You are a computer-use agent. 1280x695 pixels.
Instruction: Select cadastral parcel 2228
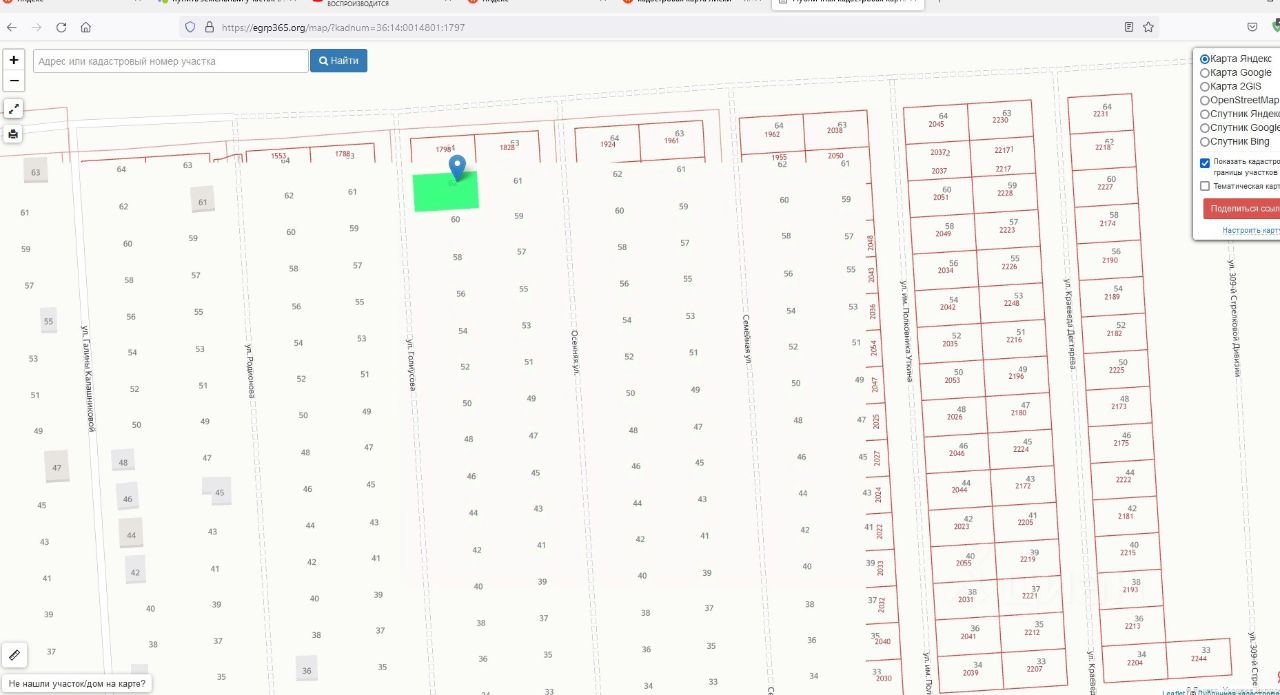(x=1005, y=193)
